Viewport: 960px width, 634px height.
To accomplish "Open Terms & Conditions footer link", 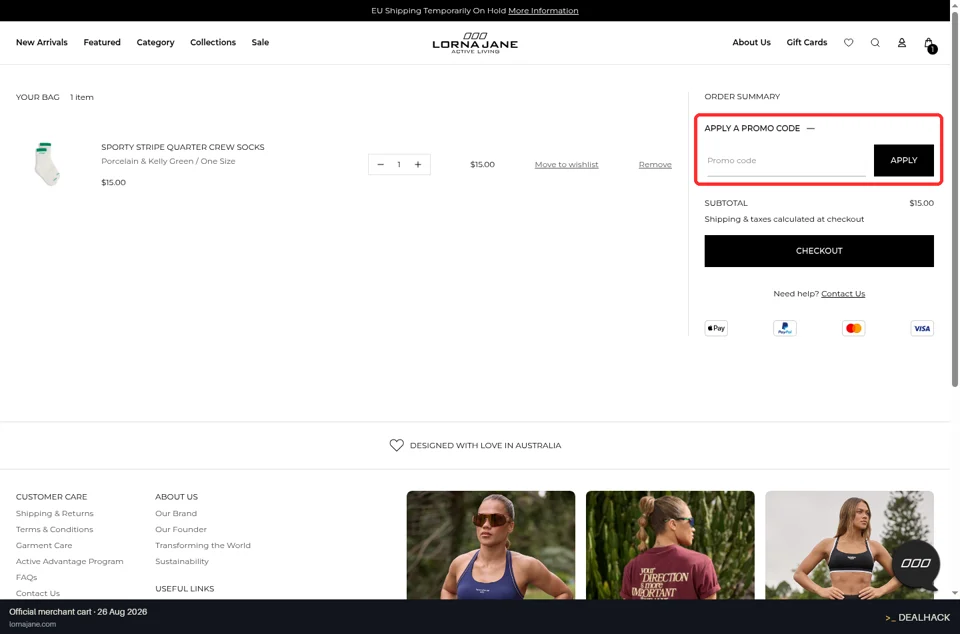I will click(54, 529).
